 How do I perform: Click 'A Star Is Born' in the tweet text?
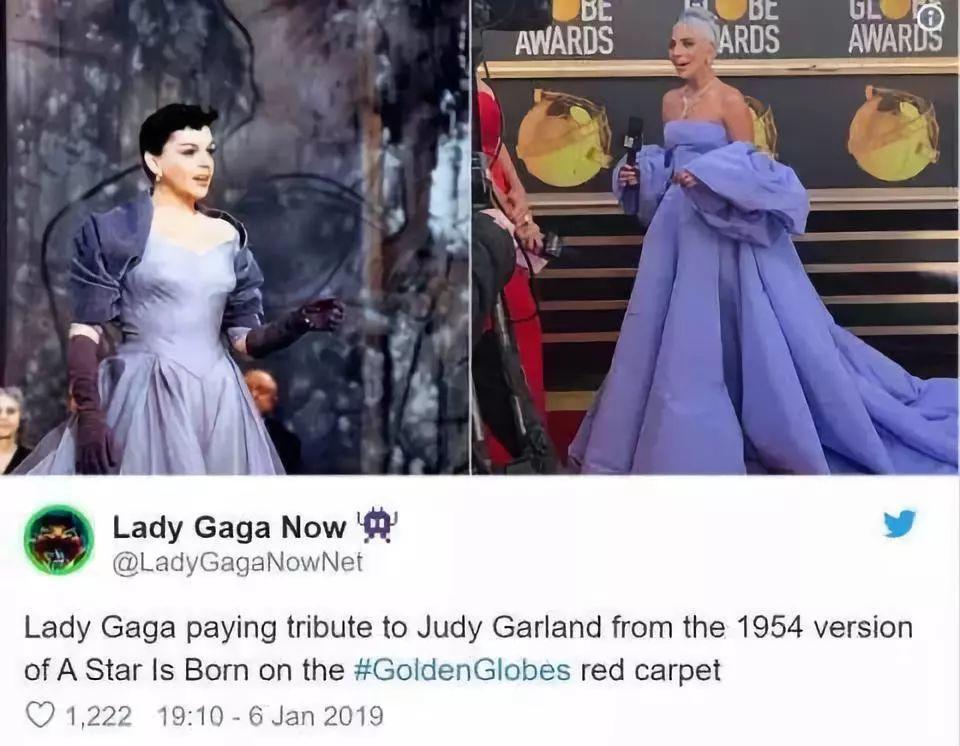148,670
